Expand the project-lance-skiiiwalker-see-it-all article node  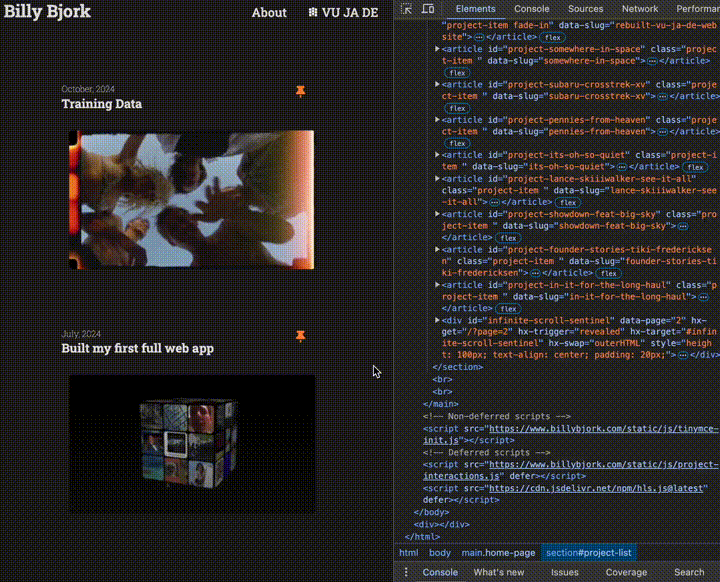(437, 179)
